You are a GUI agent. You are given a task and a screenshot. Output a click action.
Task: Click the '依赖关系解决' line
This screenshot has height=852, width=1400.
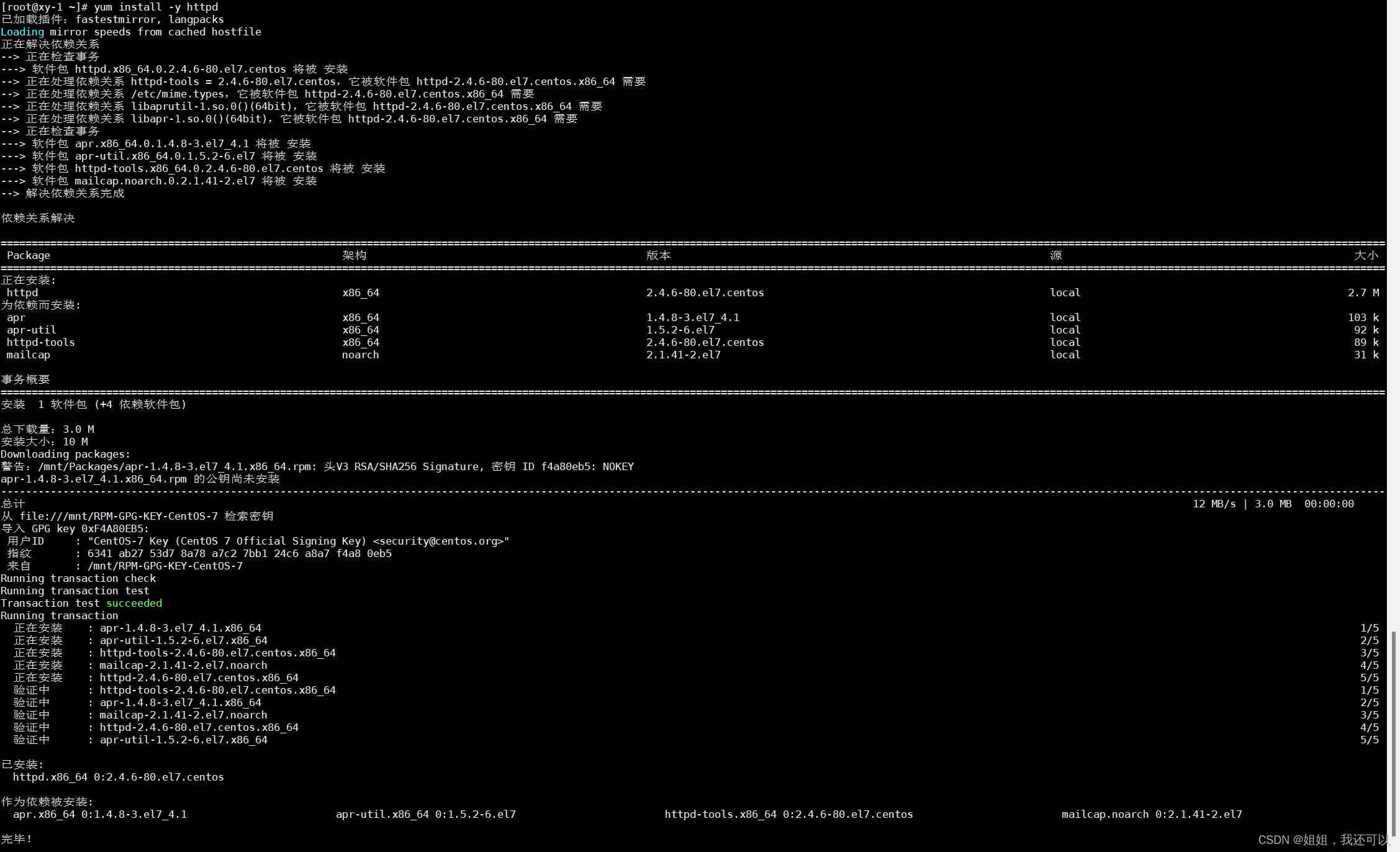(38, 218)
